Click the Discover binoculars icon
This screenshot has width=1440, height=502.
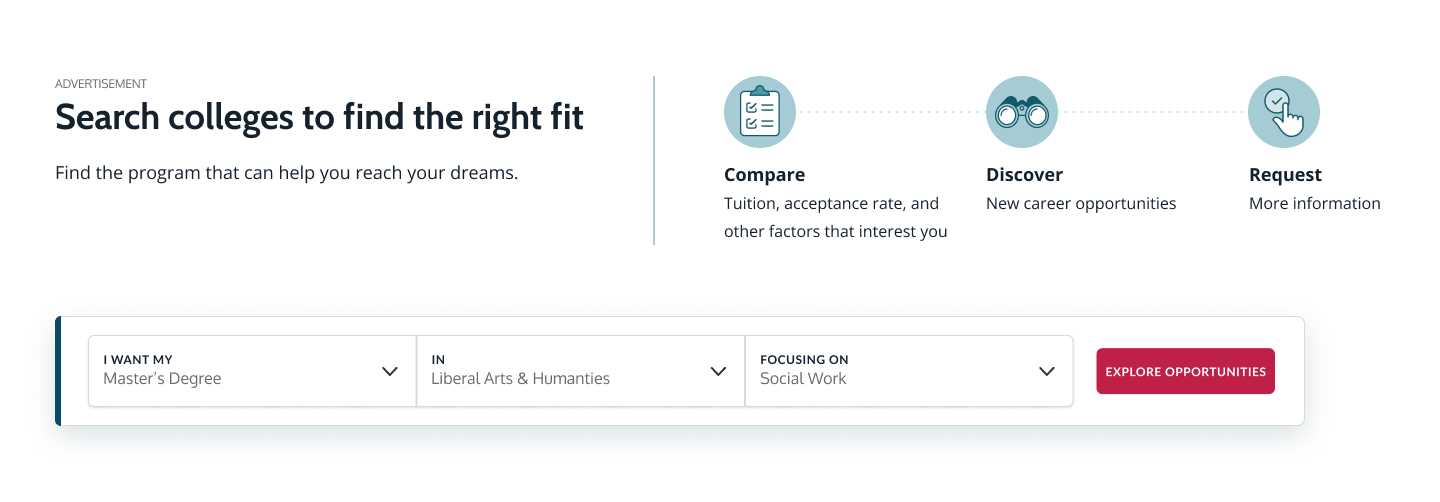coord(1021,112)
